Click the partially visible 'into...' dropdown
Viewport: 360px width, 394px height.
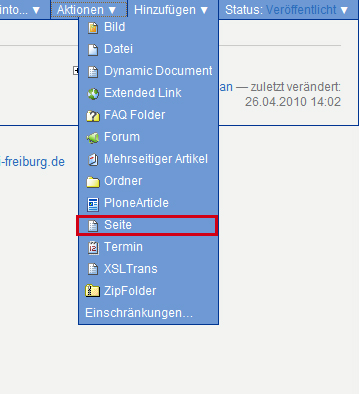pyautogui.click(x=20, y=10)
